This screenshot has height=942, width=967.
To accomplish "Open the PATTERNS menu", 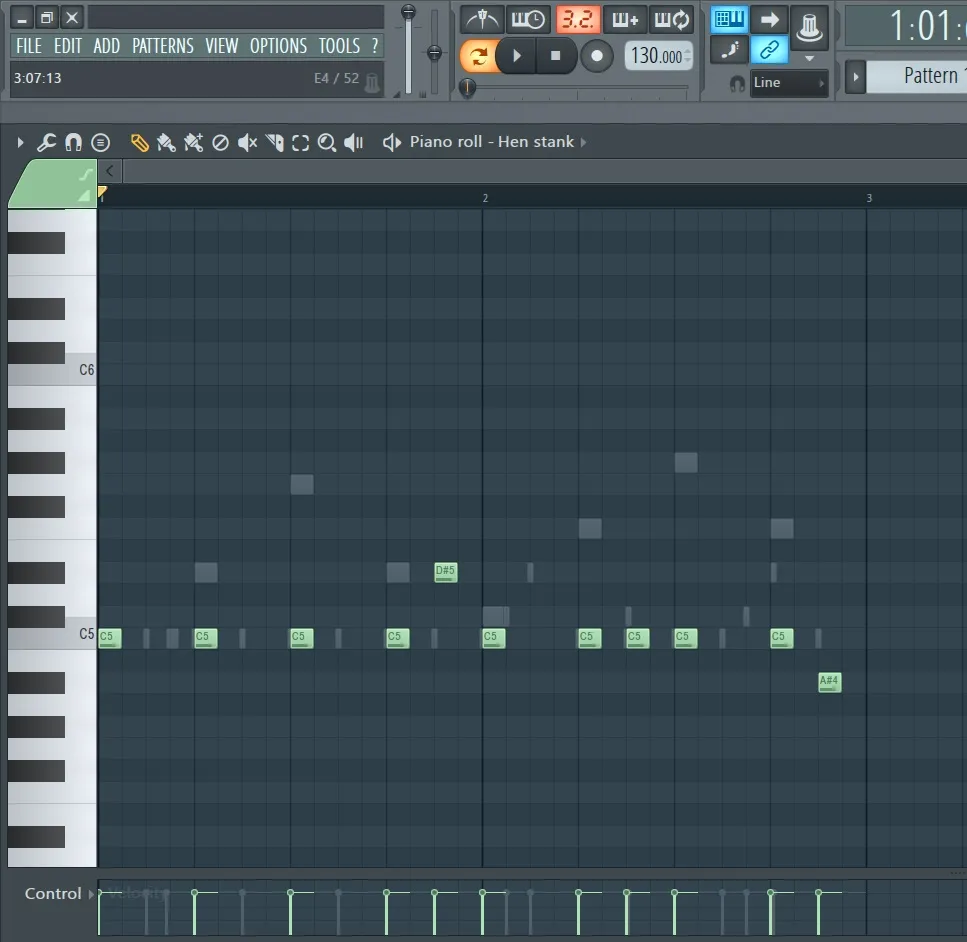I will tap(163, 46).
